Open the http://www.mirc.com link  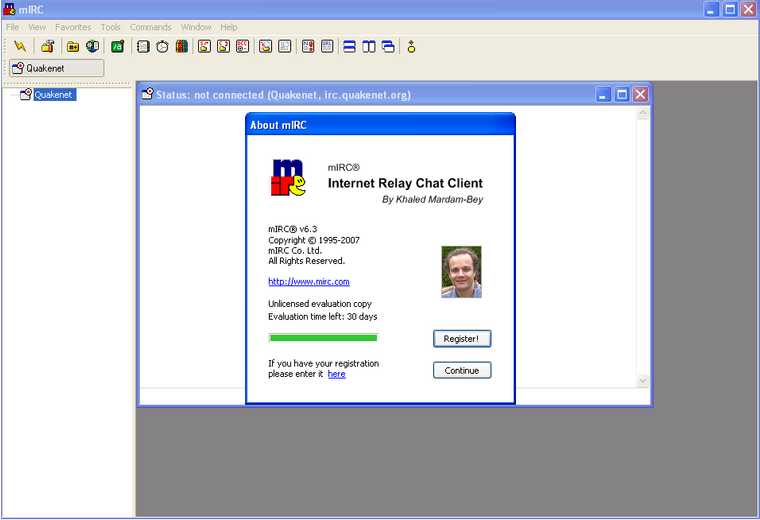tap(309, 282)
